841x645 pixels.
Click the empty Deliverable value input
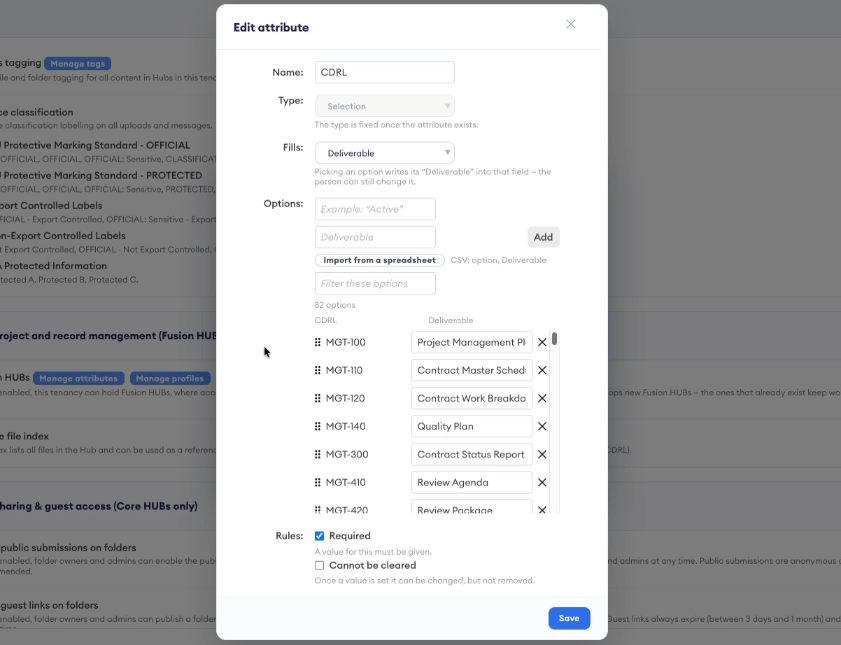click(375, 237)
